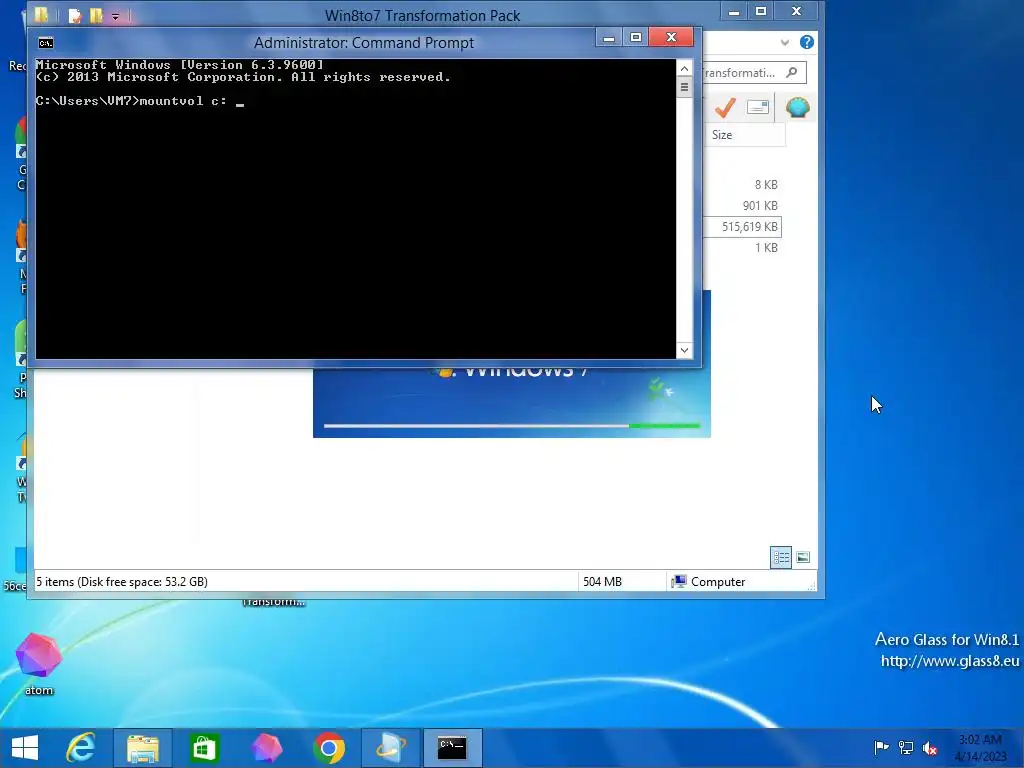
Task: Click Command Prompt scroll up arrow
Action: coord(684,68)
